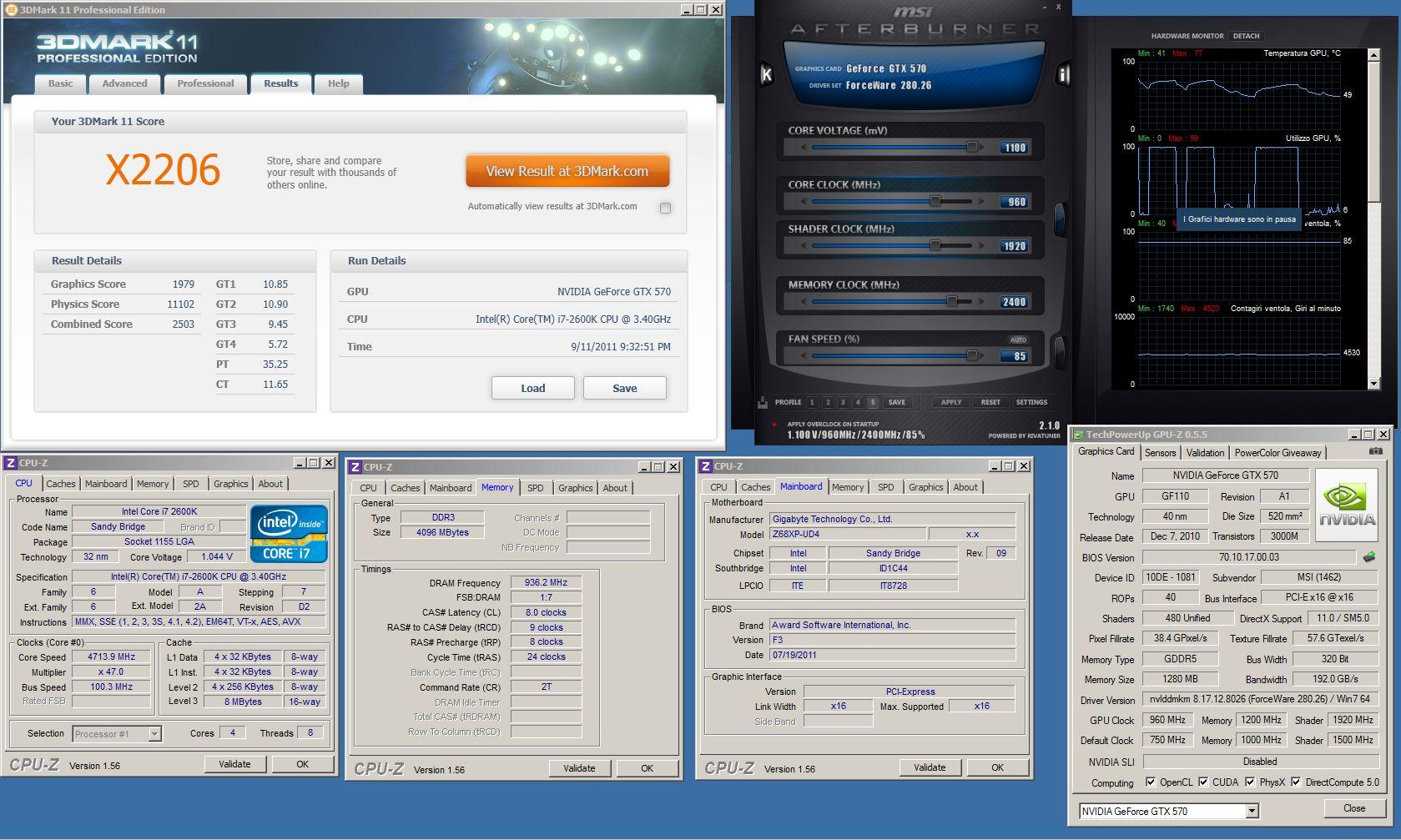This screenshot has height=840, width=1401.
Task: Click hardware monitor scrollbar down arrow
Action: pos(1373,384)
